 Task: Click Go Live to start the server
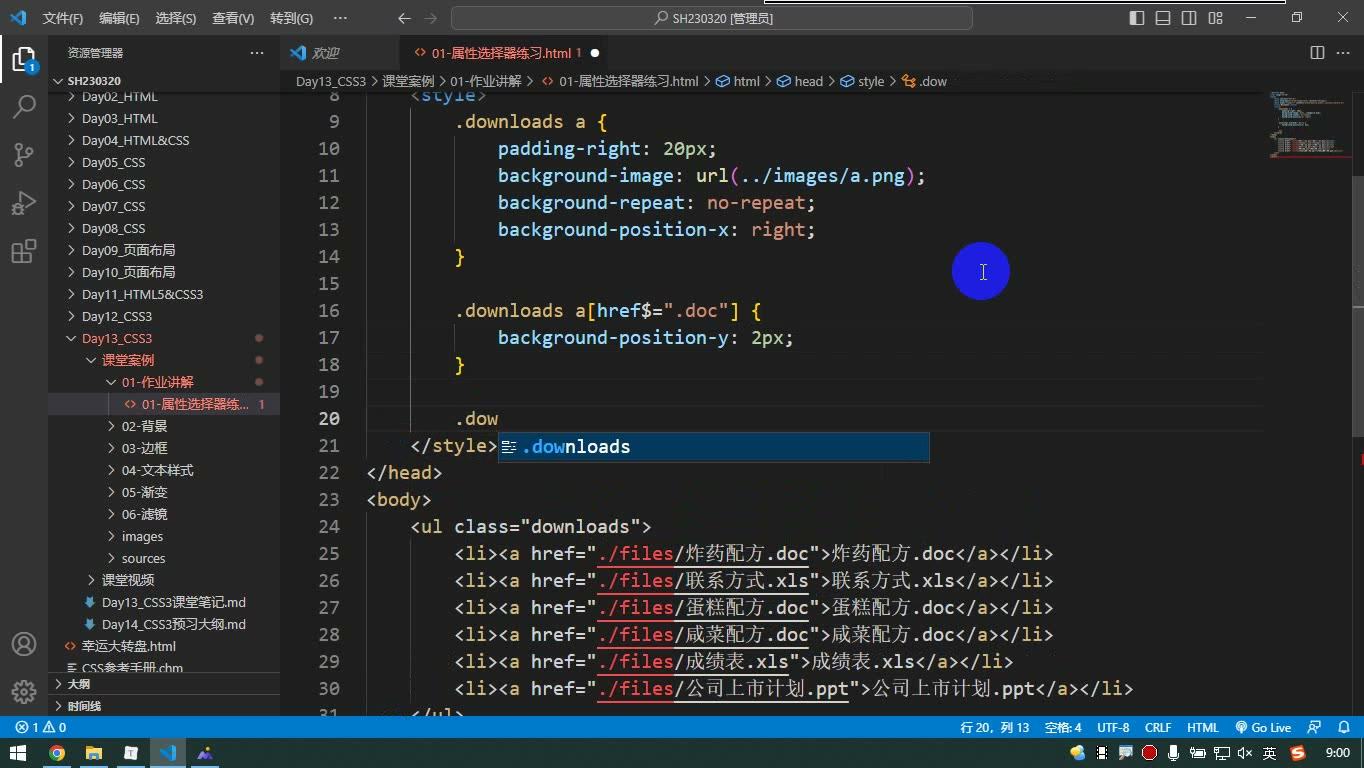(1263, 728)
